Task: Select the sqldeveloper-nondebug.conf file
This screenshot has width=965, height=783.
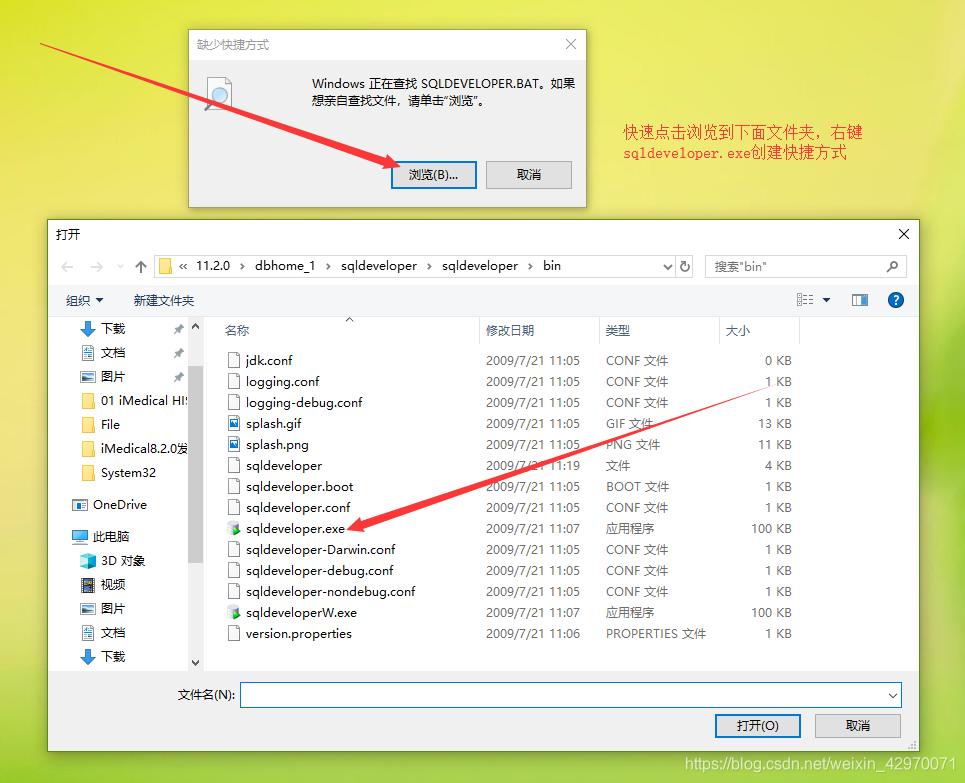Action: (x=330, y=592)
